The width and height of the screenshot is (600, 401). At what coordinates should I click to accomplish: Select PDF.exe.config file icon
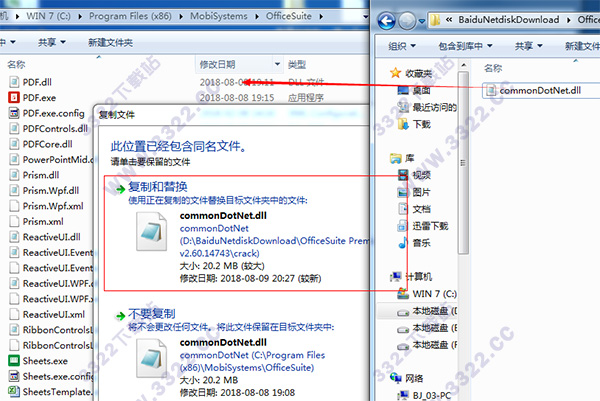14,113
